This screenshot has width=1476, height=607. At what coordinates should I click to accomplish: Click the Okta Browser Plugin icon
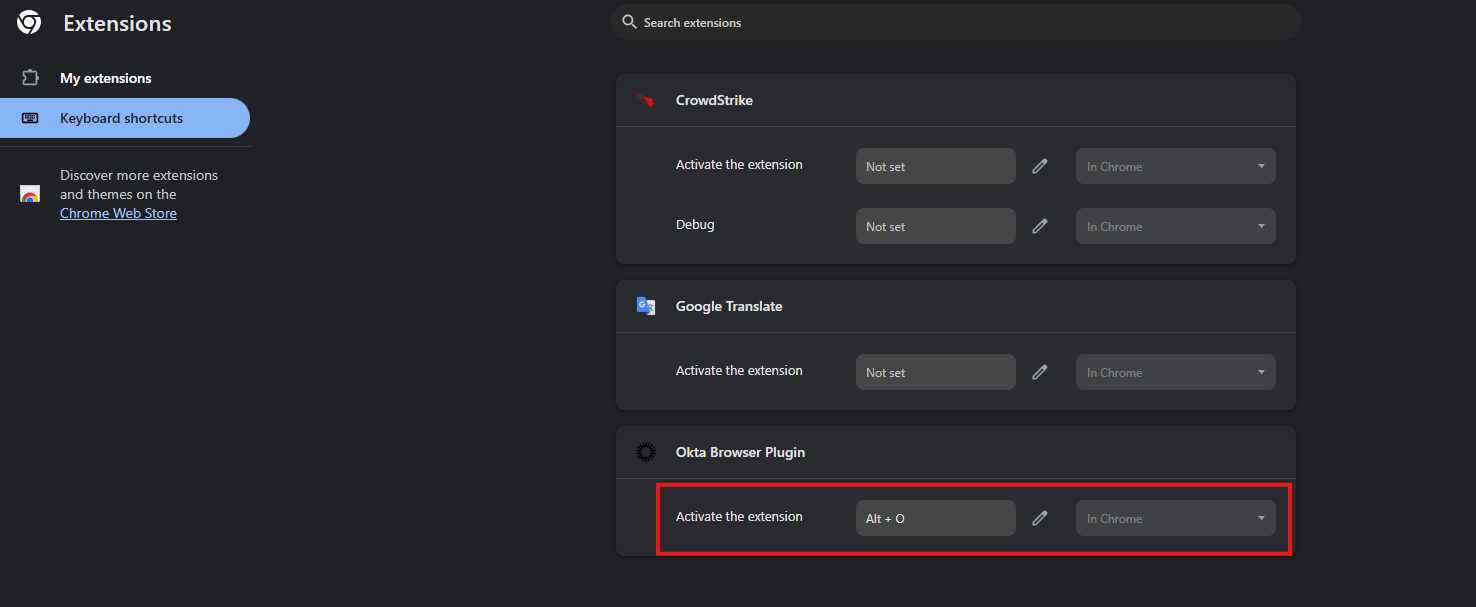(x=646, y=452)
